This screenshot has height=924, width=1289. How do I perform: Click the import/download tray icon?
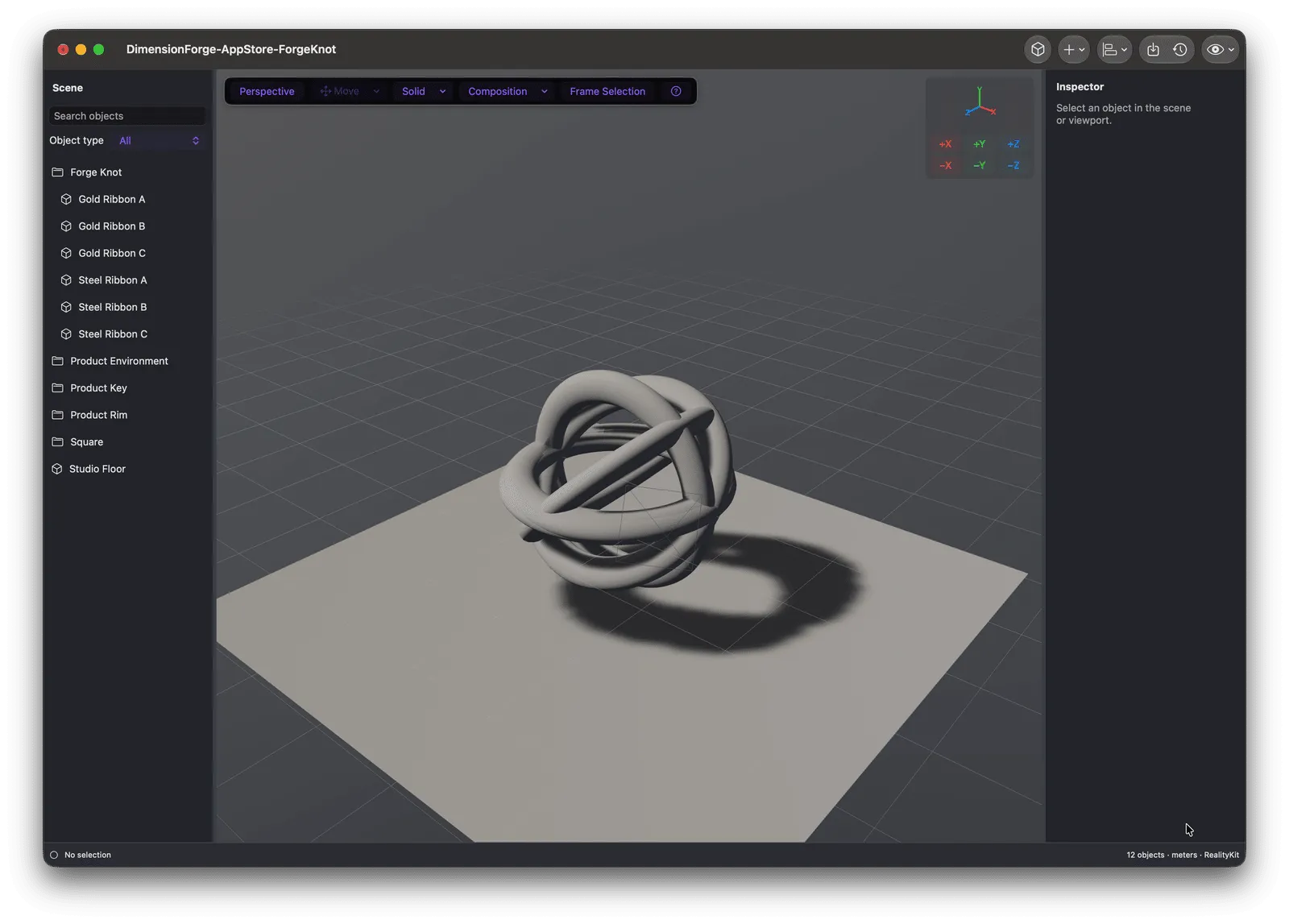[x=1153, y=50]
